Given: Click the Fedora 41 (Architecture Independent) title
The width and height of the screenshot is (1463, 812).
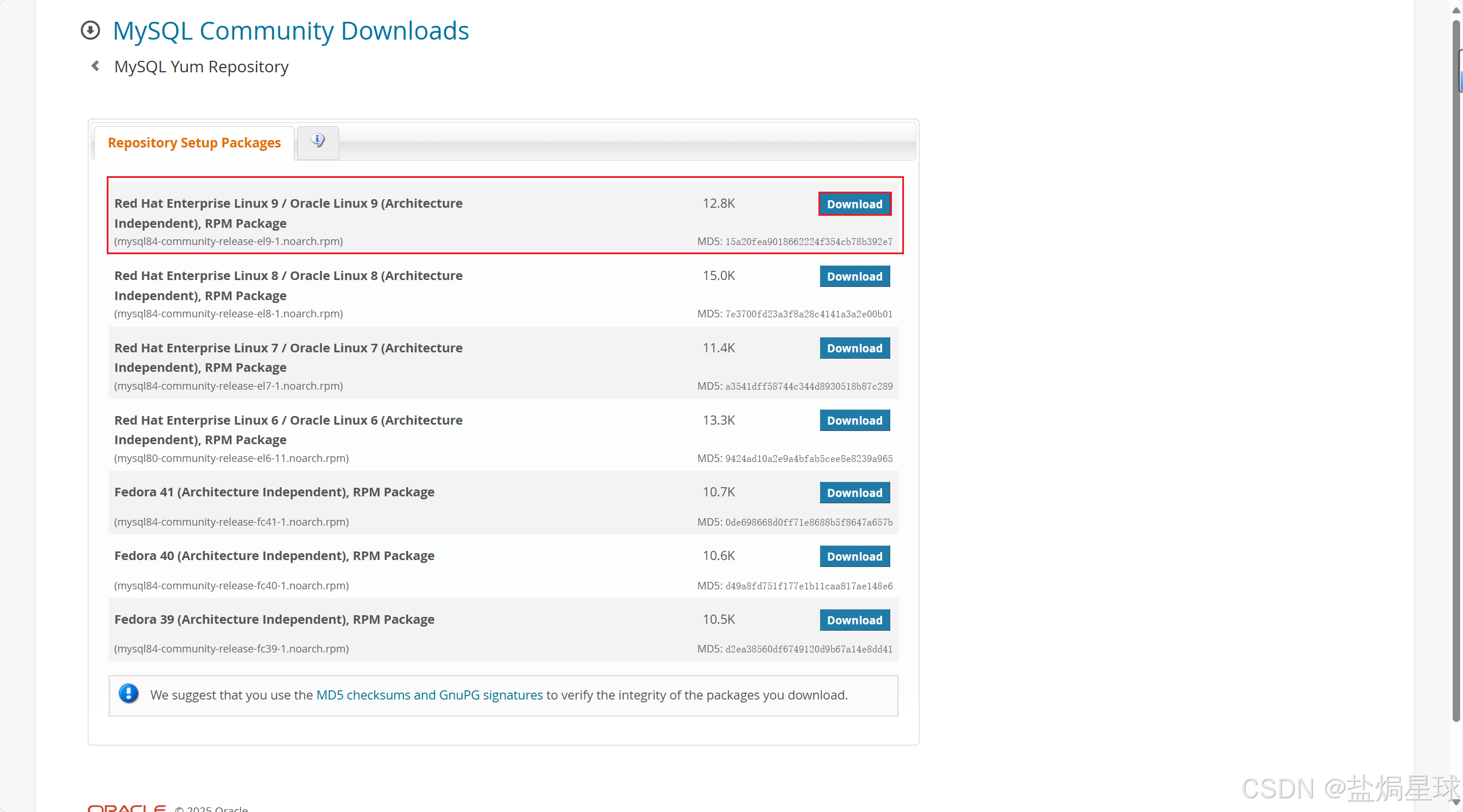Looking at the screenshot, I should coord(274,492).
